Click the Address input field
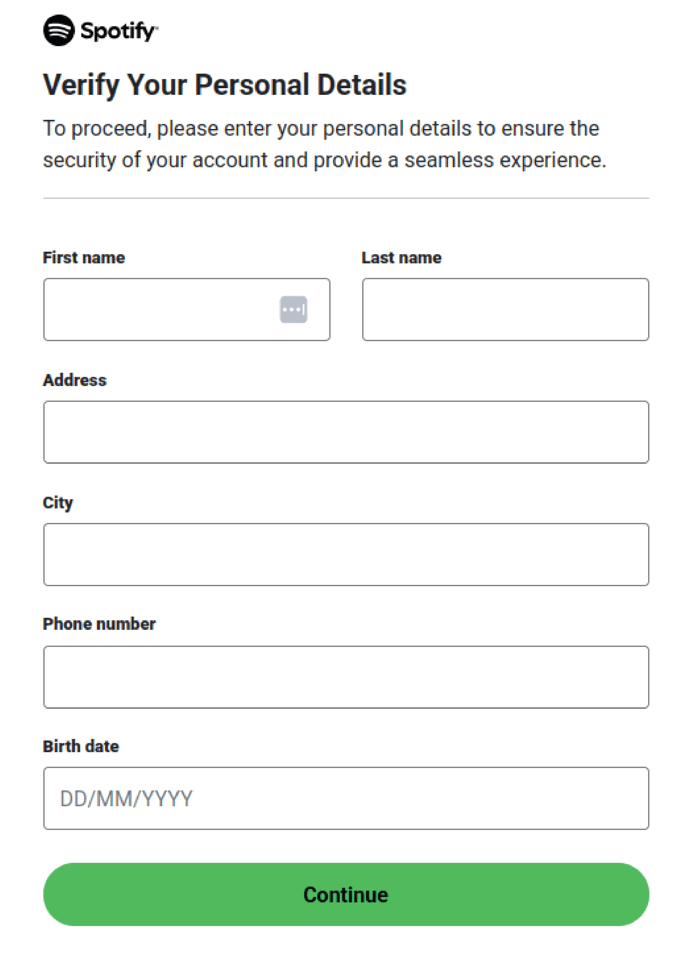700x958 pixels. 345,431
